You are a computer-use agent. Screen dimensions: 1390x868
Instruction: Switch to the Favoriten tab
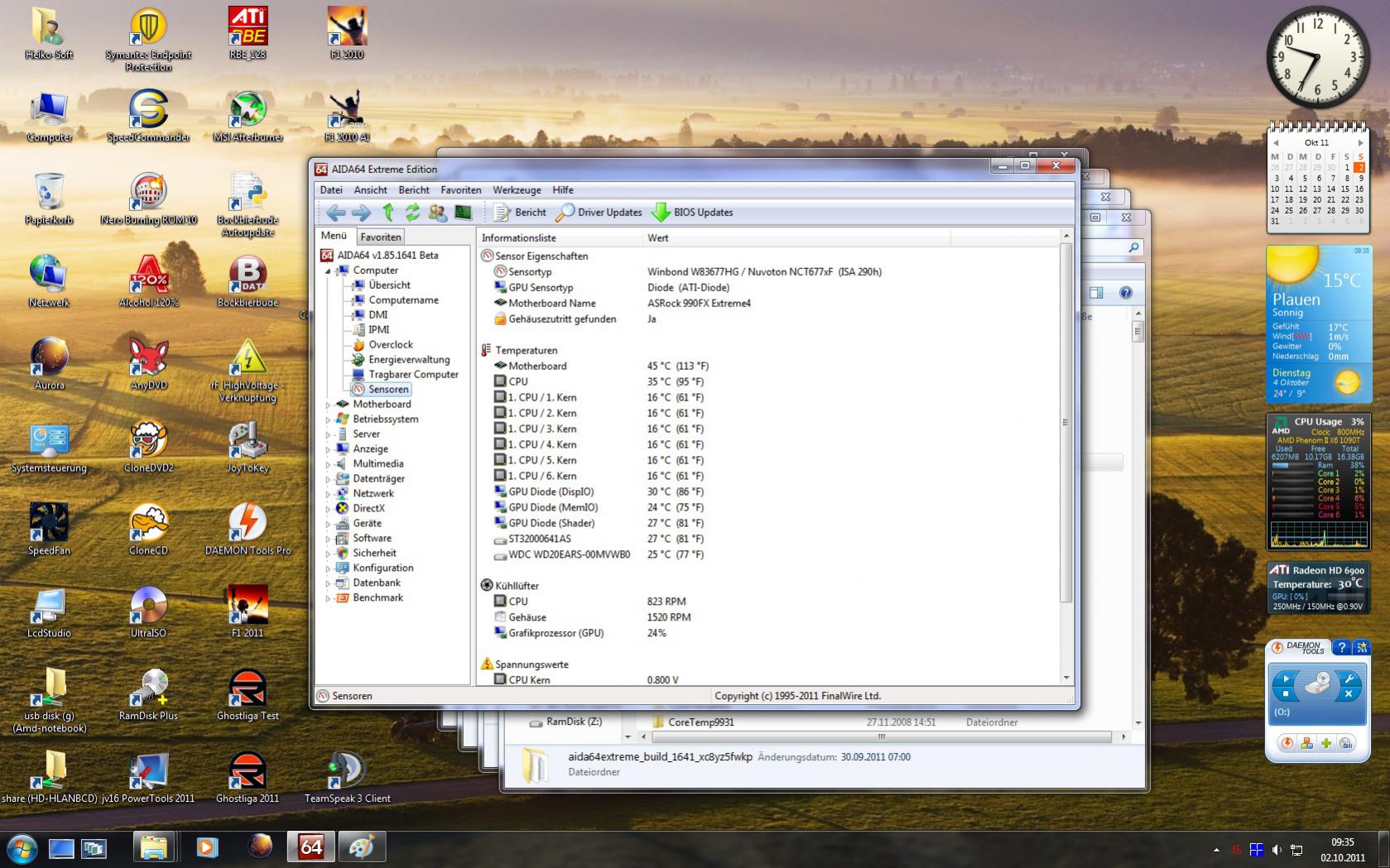click(381, 237)
